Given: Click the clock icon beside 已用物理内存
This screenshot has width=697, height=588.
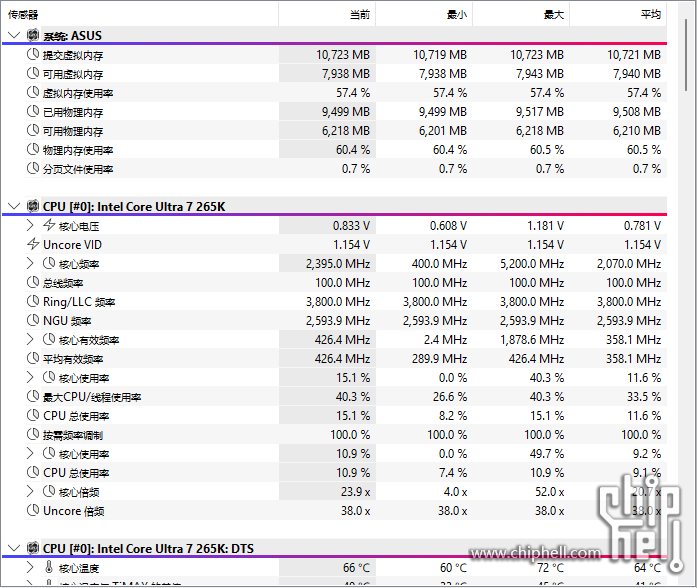Looking at the screenshot, I should (33, 111).
